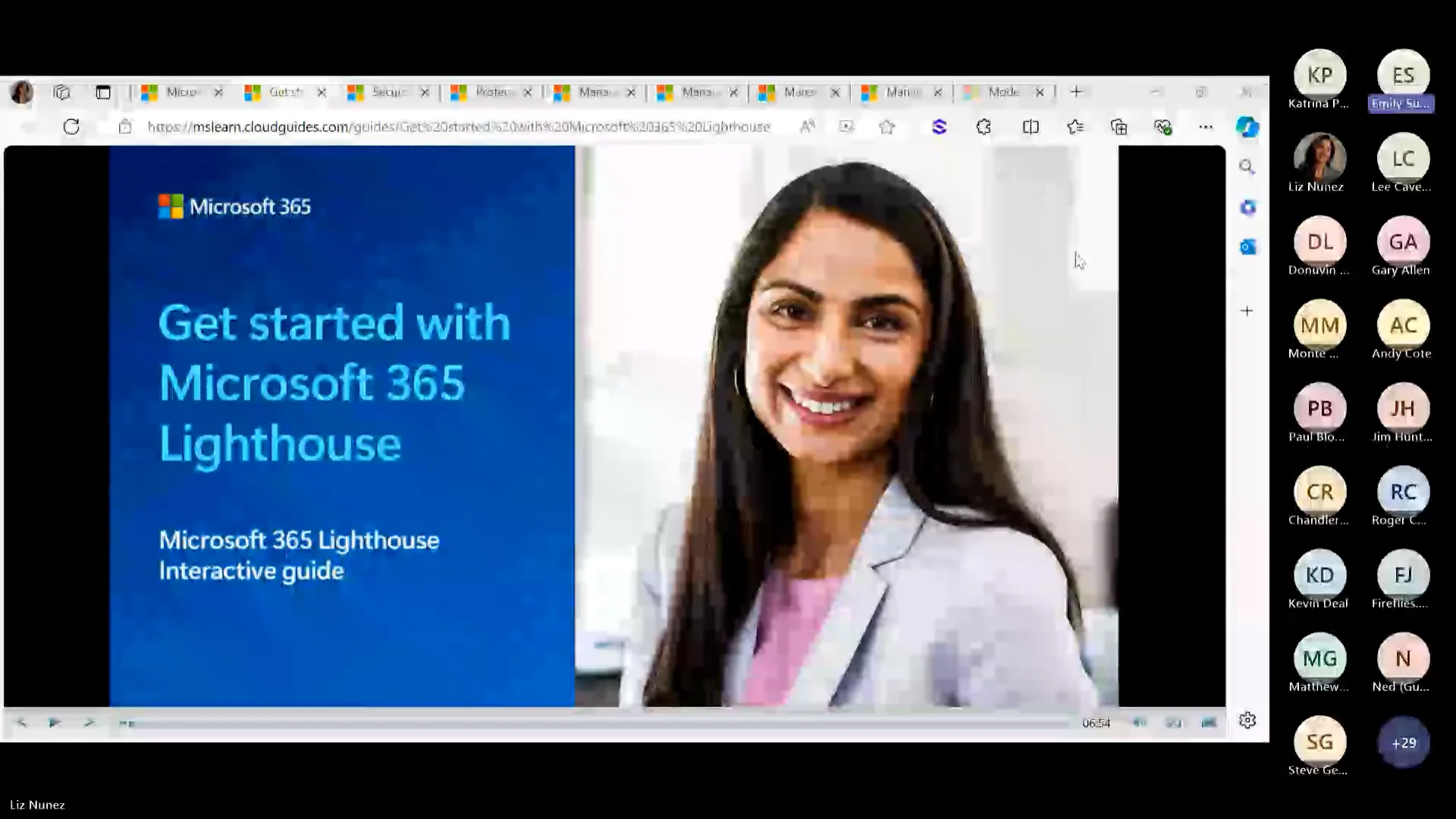The width and height of the screenshot is (1456, 819).
Task: Add the cloudguides page to favorites
Action: click(886, 127)
